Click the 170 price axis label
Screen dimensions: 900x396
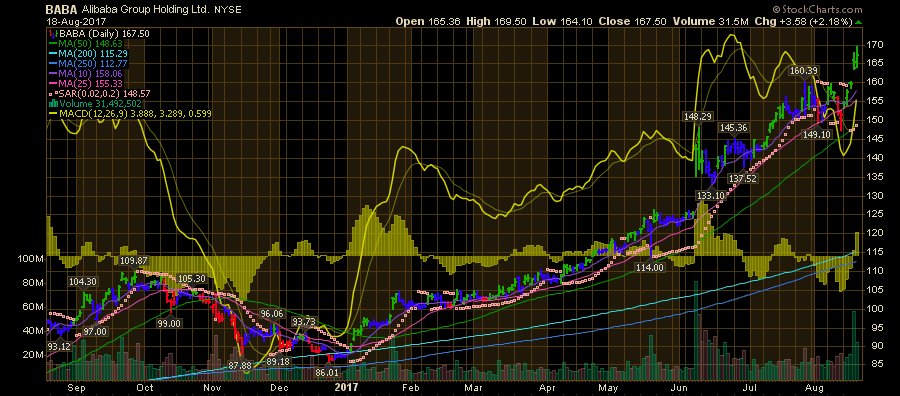pos(874,44)
